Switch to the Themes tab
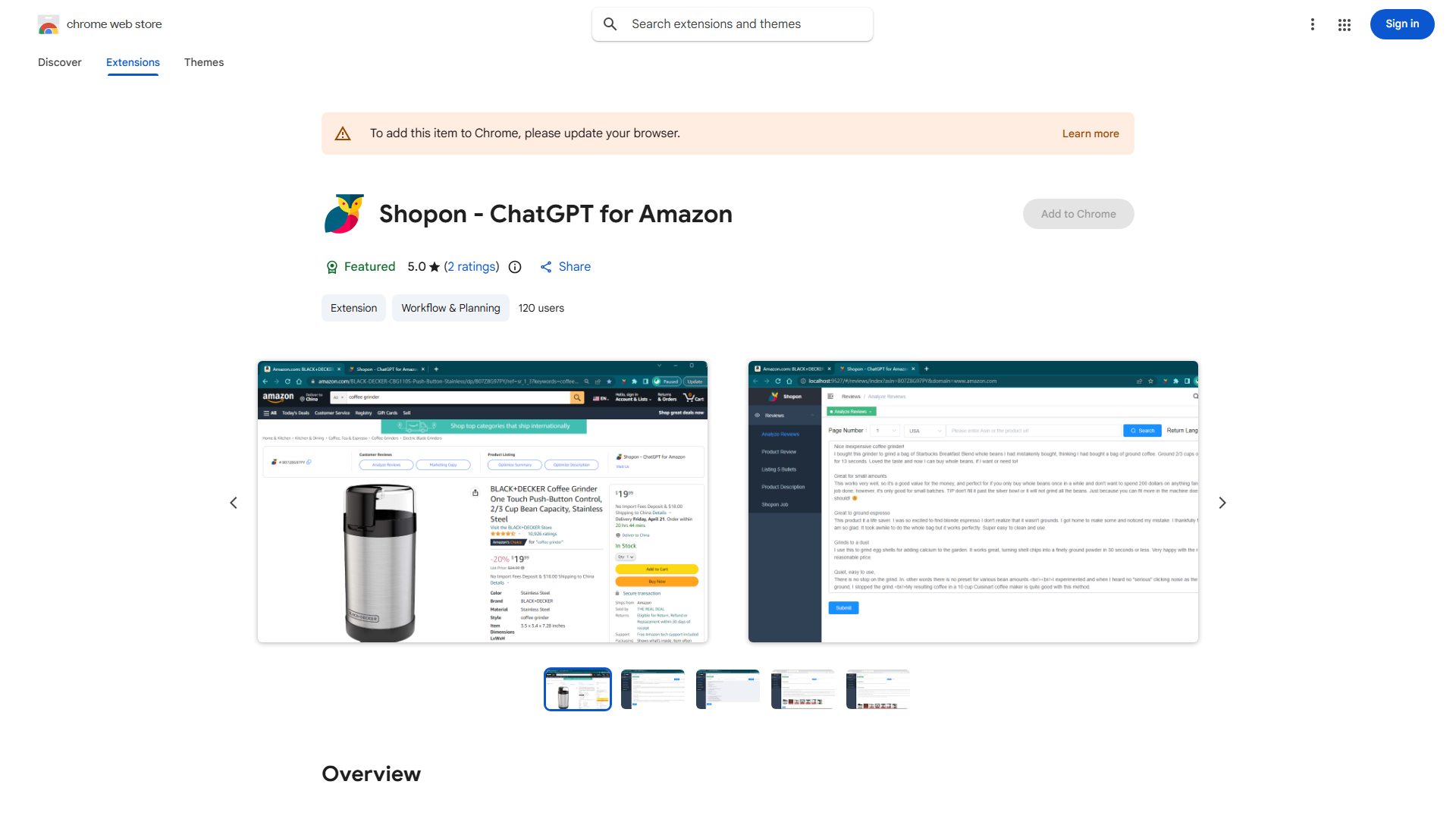 point(204,62)
